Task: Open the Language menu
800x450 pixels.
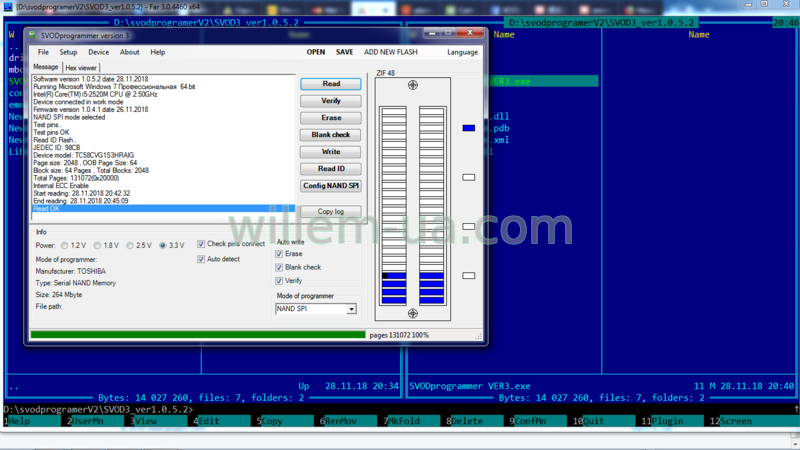Action: pyautogui.click(x=462, y=52)
